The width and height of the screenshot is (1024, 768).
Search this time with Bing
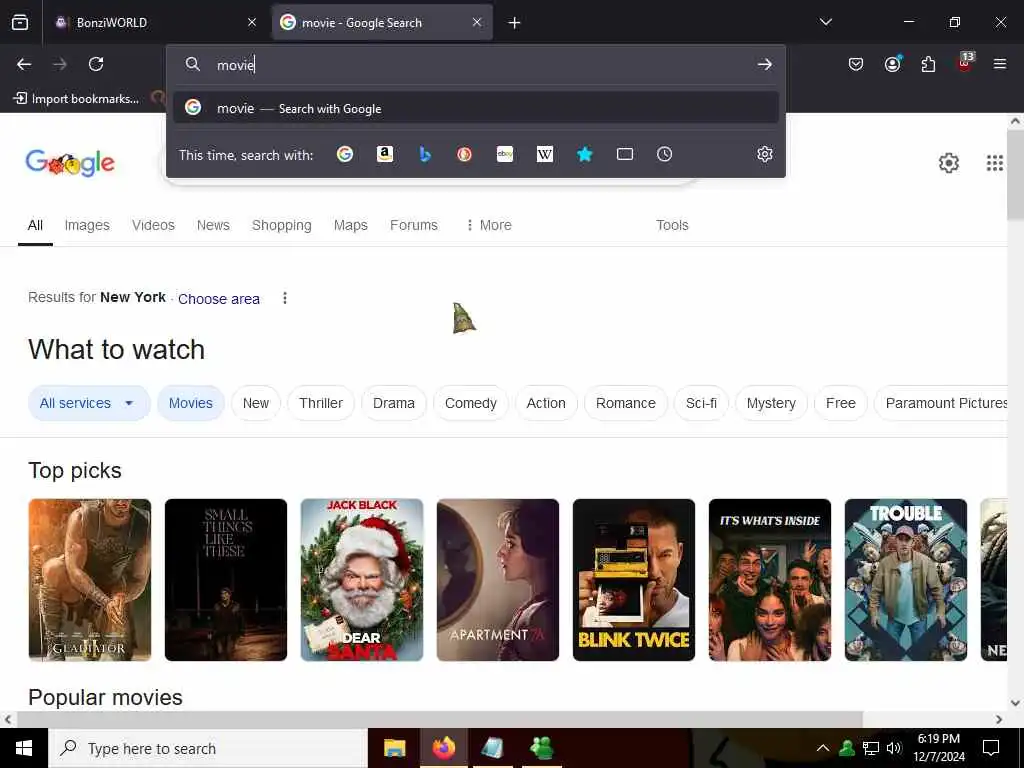(425, 154)
